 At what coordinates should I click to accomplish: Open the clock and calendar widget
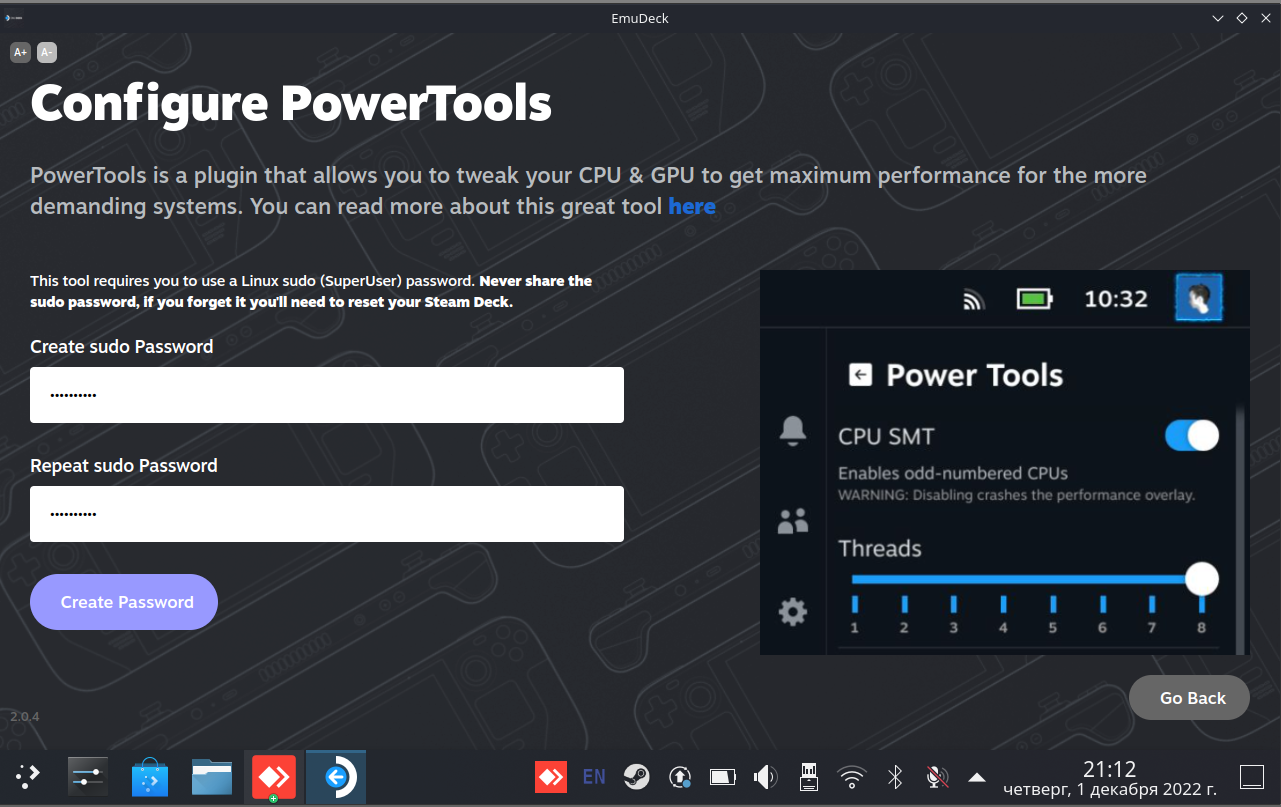pyautogui.click(x=1110, y=779)
